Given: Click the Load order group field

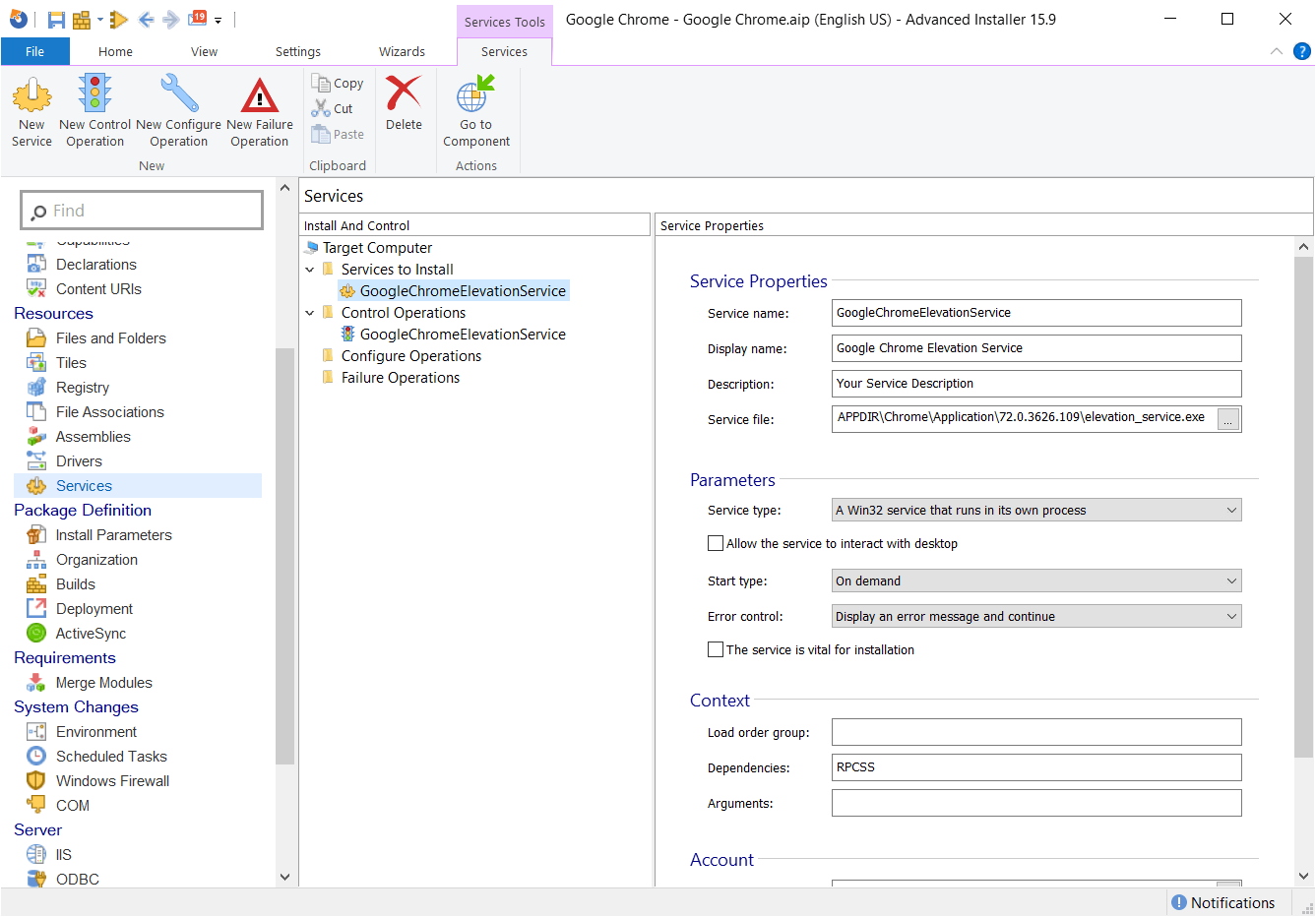Looking at the screenshot, I should [1036, 732].
